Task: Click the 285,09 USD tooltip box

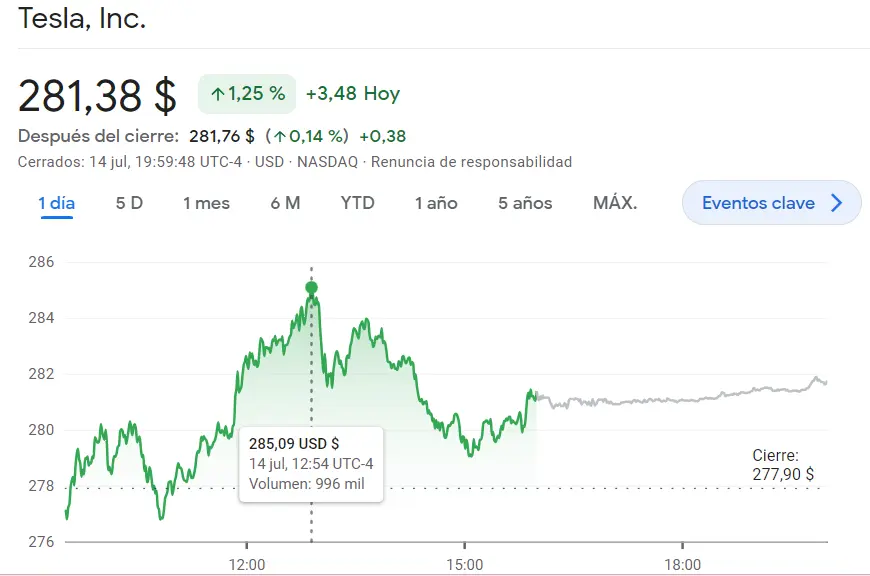Action: tap(311, 463)
